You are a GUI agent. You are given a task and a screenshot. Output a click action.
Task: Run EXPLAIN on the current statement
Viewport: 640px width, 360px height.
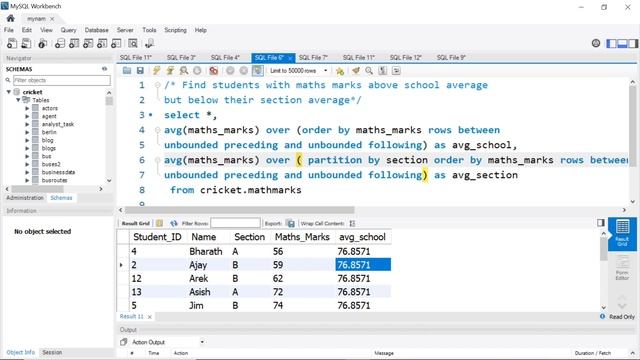184,71
